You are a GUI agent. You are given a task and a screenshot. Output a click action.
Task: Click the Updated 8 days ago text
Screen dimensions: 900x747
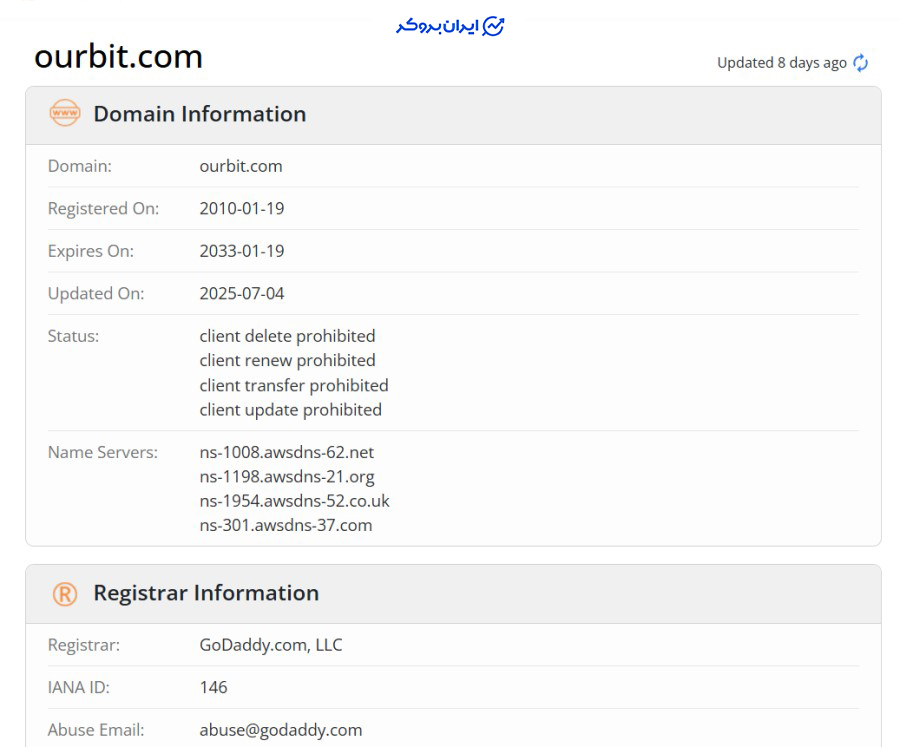tap(781, 63)
